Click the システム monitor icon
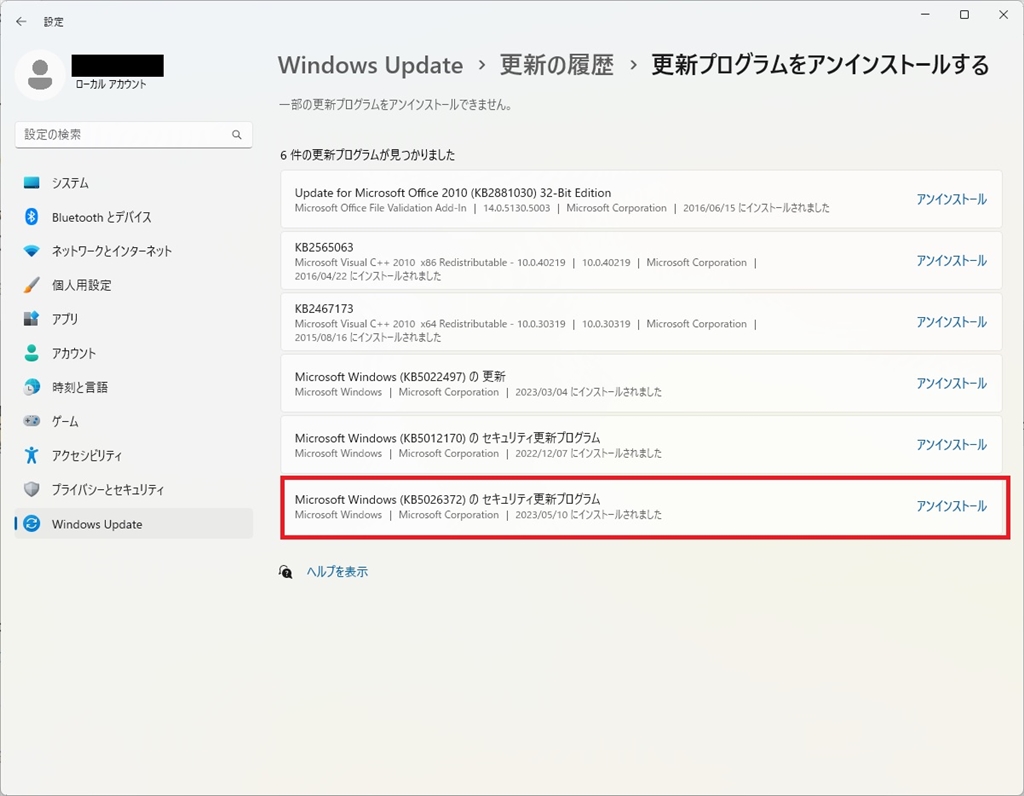Image resolution: width=1024 pixels, height=796 pixels. (x=31, y=183)
